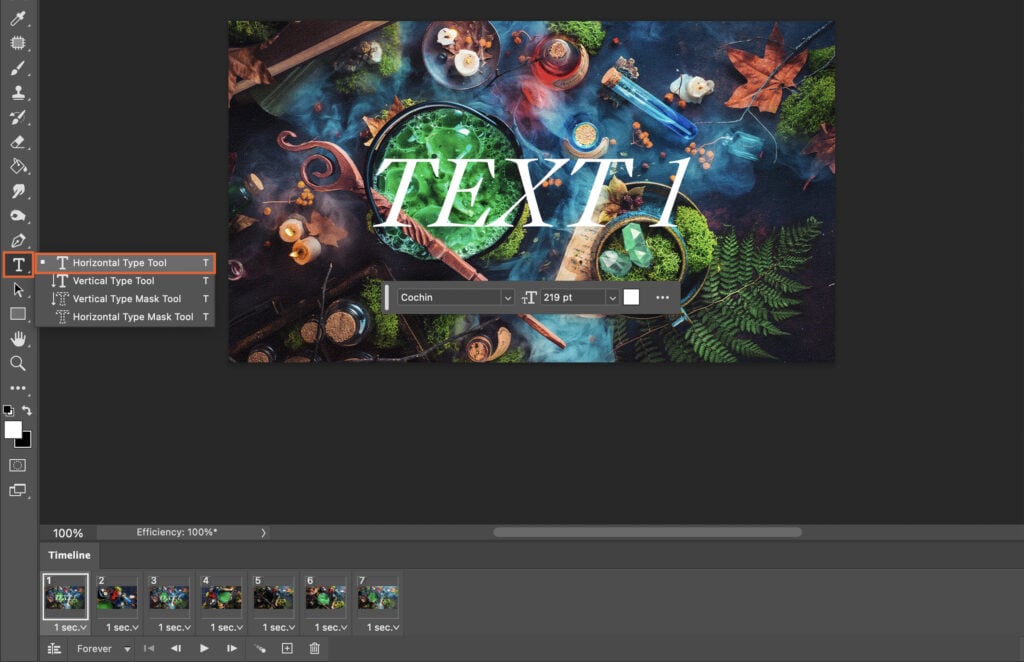Image resolution: width=1024 pixels, height=662 pixels.
Task: Select the Eyedropper tool
Action: tap(16, 19)
